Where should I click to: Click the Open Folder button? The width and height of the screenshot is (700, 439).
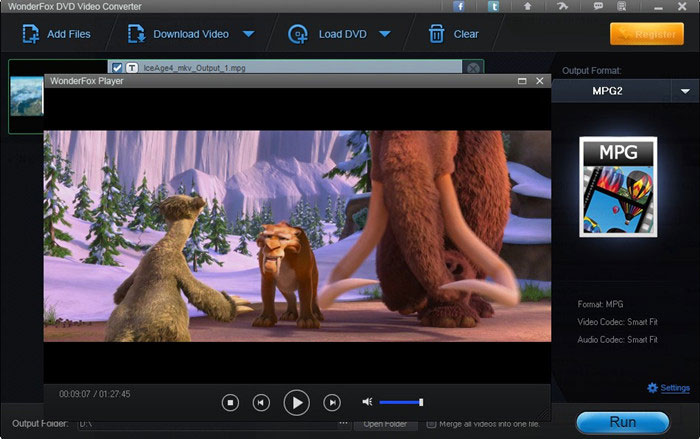tap(385, 424)
